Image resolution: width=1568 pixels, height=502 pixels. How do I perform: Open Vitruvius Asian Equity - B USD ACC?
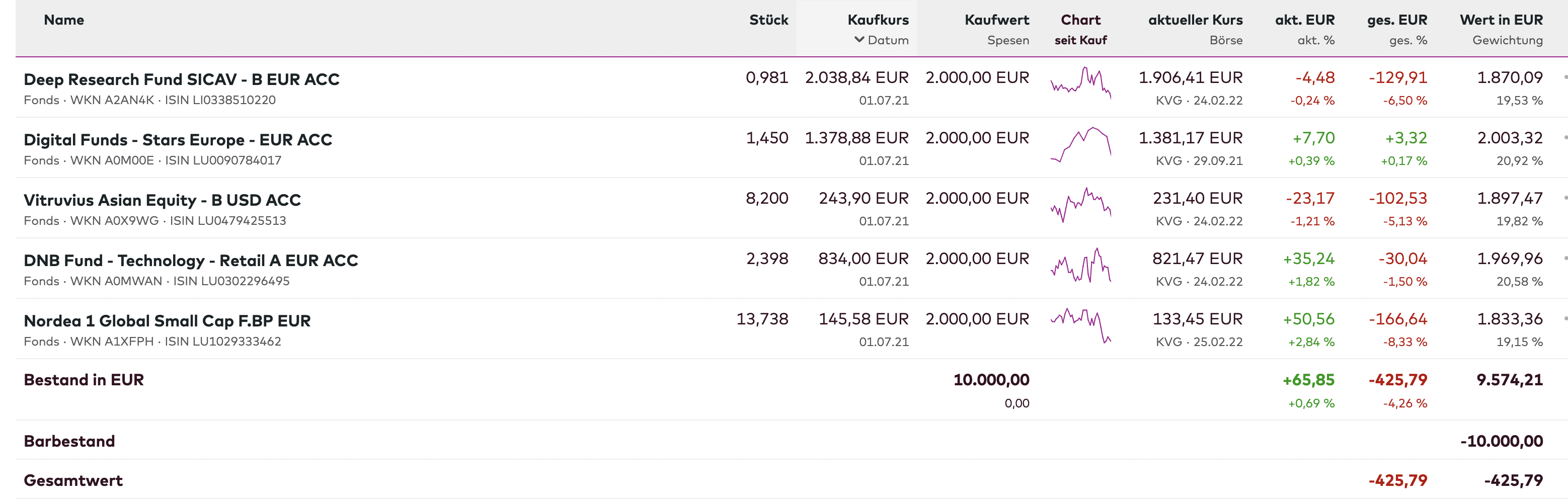pyautogui.click(x=162, y=200)
